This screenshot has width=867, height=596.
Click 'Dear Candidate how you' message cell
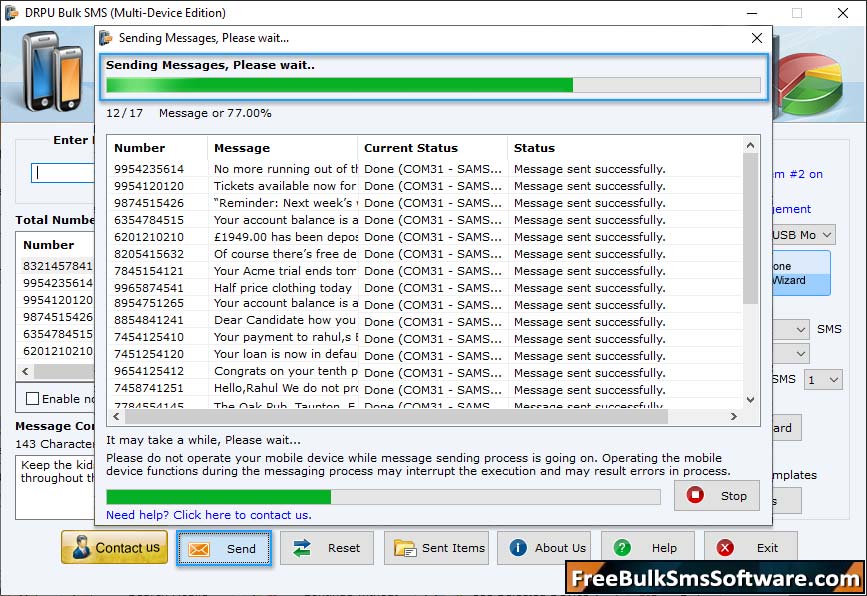click(x=285, y=320)
